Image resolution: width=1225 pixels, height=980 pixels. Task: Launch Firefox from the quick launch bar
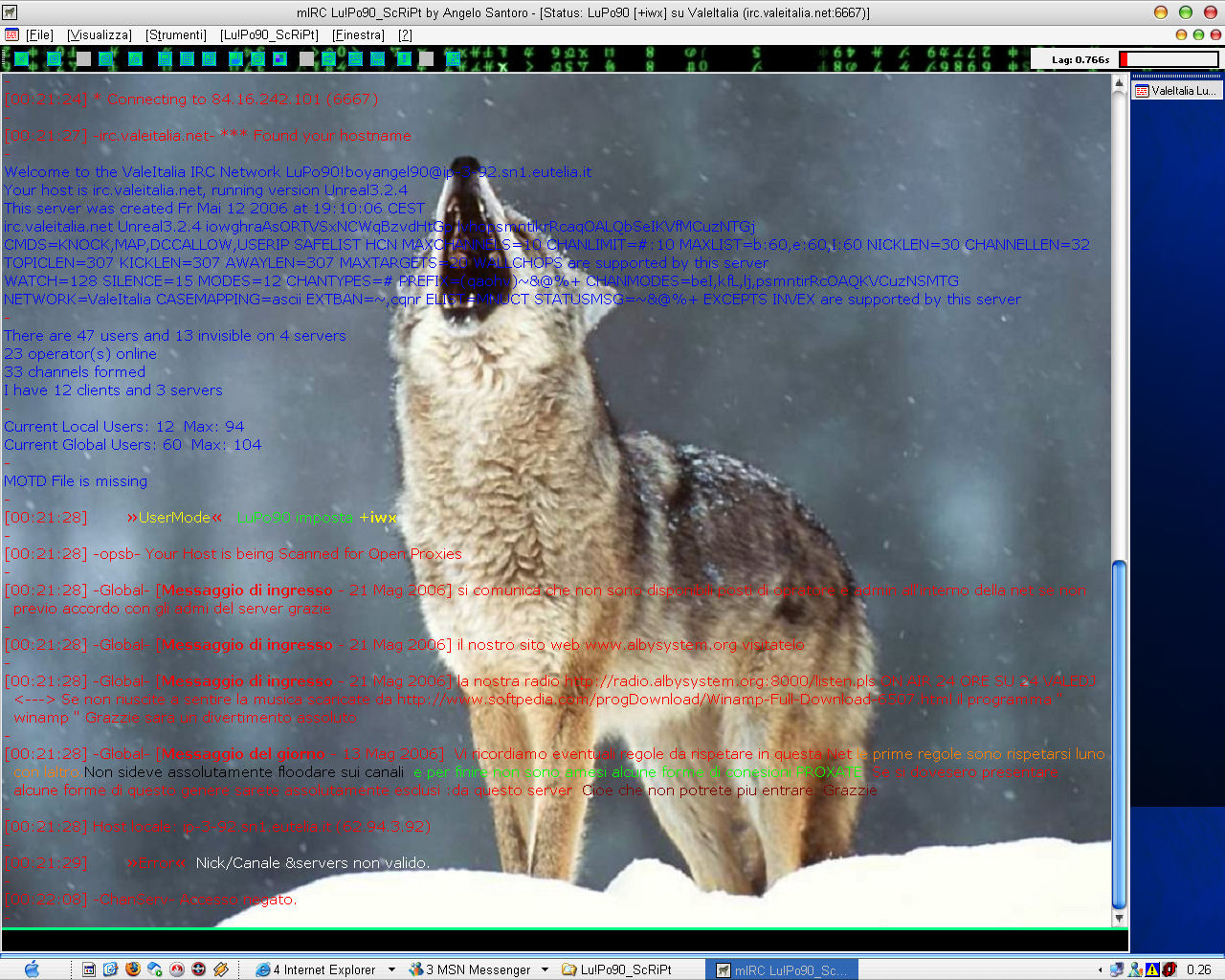pyautogui.click(x=132, y=969)
